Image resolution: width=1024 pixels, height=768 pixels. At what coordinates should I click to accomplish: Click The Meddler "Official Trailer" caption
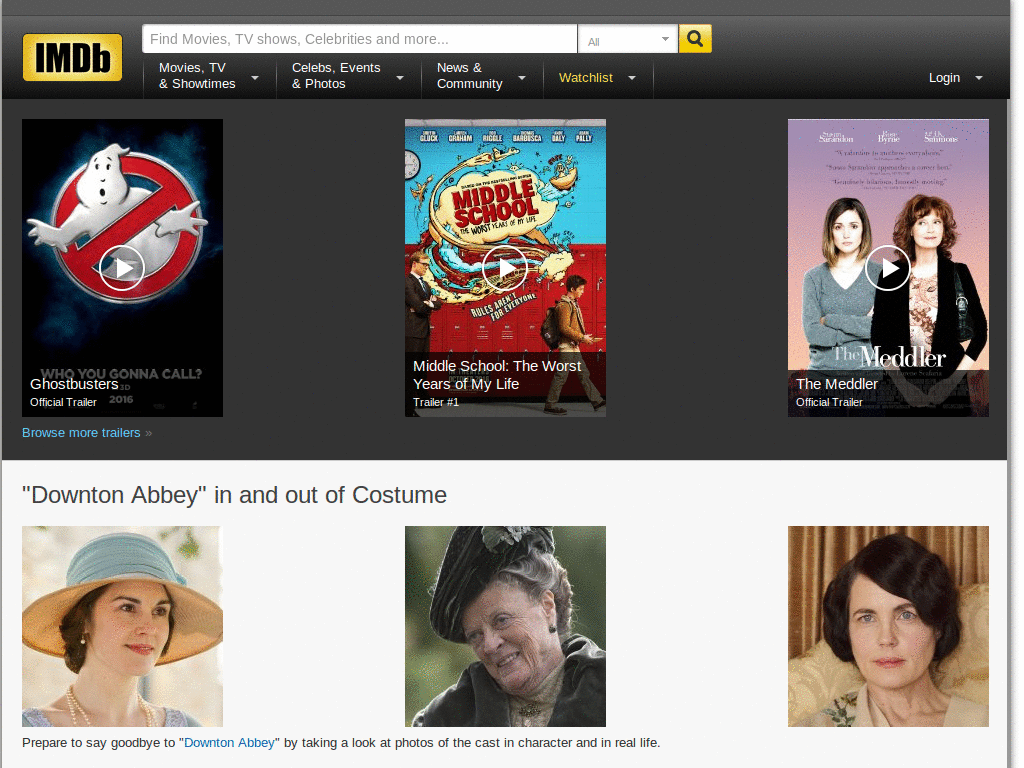tap(829, 402)
